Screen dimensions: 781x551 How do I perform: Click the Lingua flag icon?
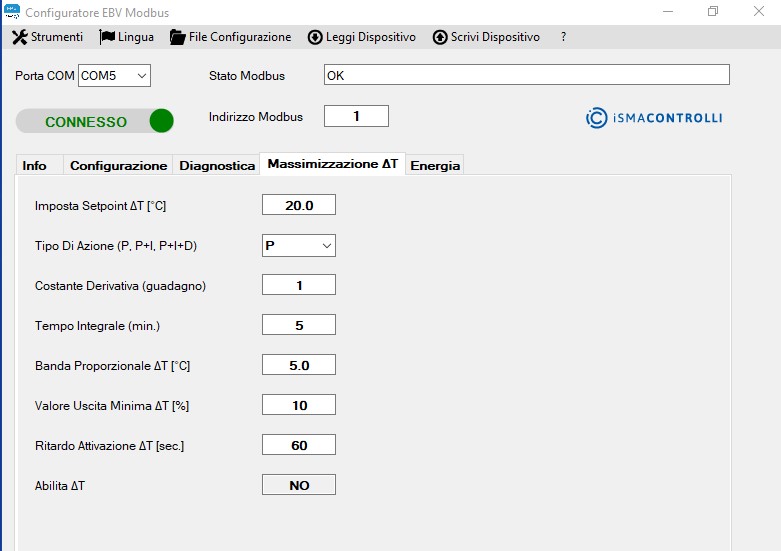[x=107, y=37]
